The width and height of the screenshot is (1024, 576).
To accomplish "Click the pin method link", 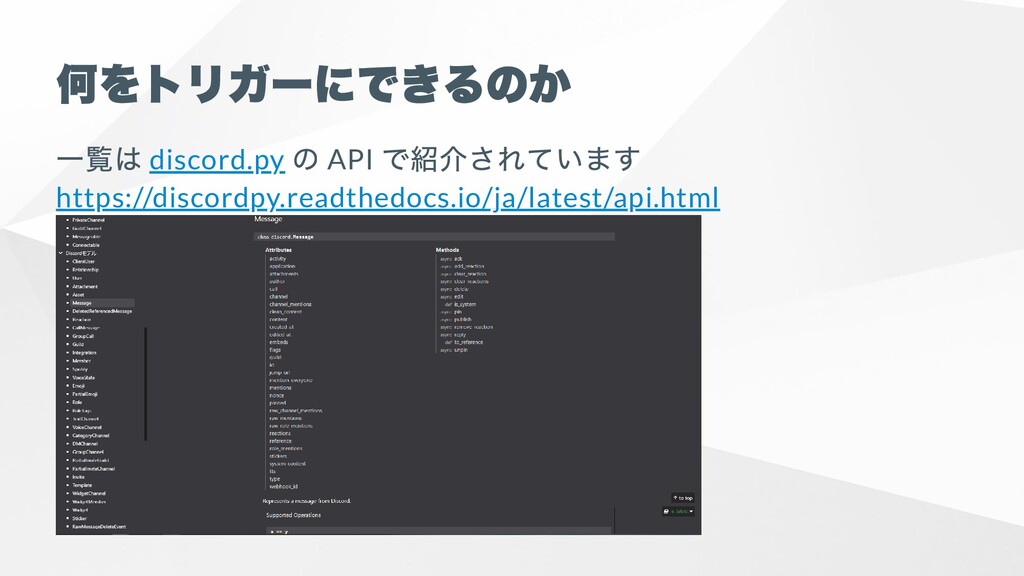I will 458,312.
